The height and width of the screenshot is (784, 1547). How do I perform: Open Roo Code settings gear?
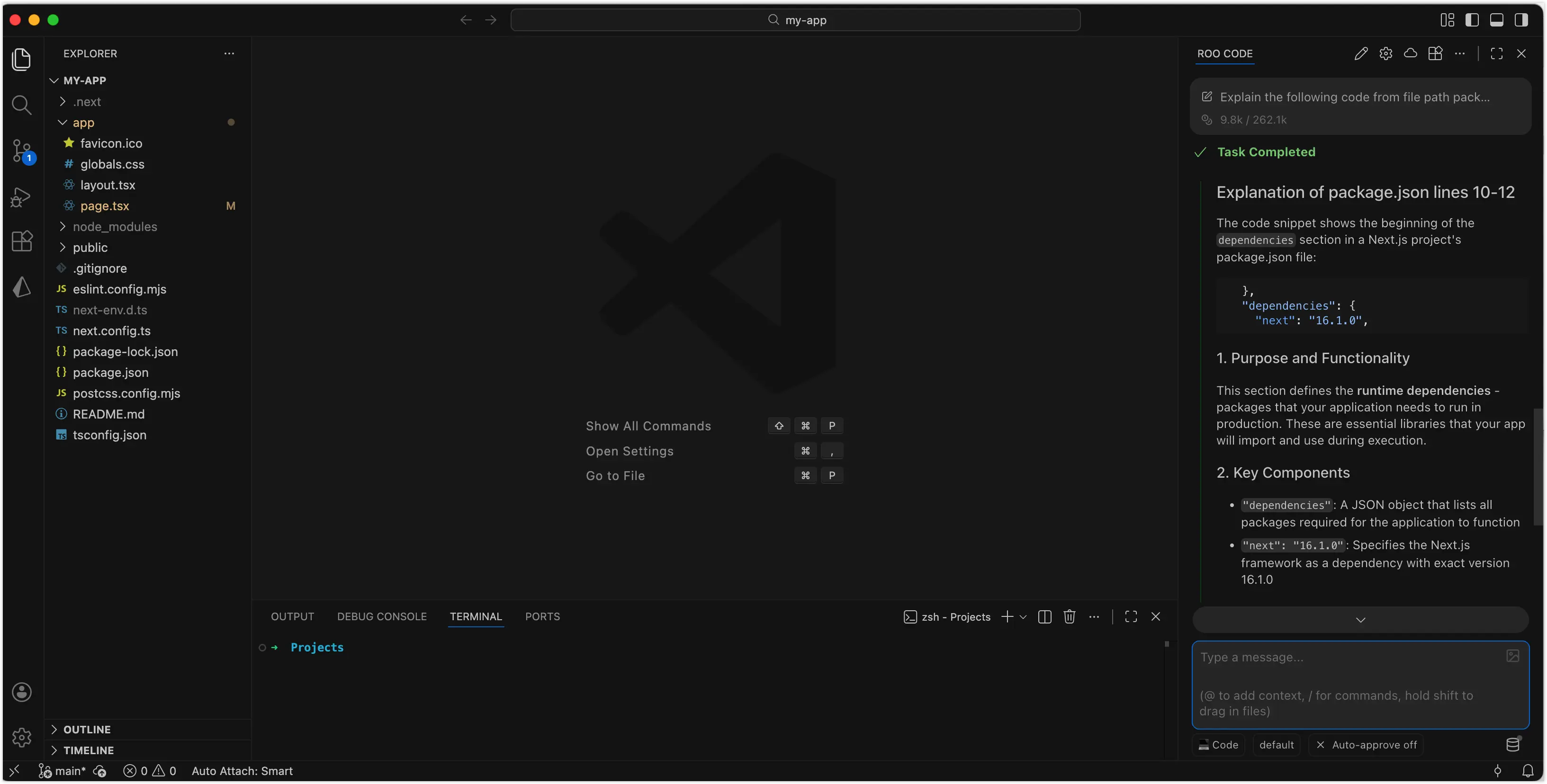[1385, 53]
